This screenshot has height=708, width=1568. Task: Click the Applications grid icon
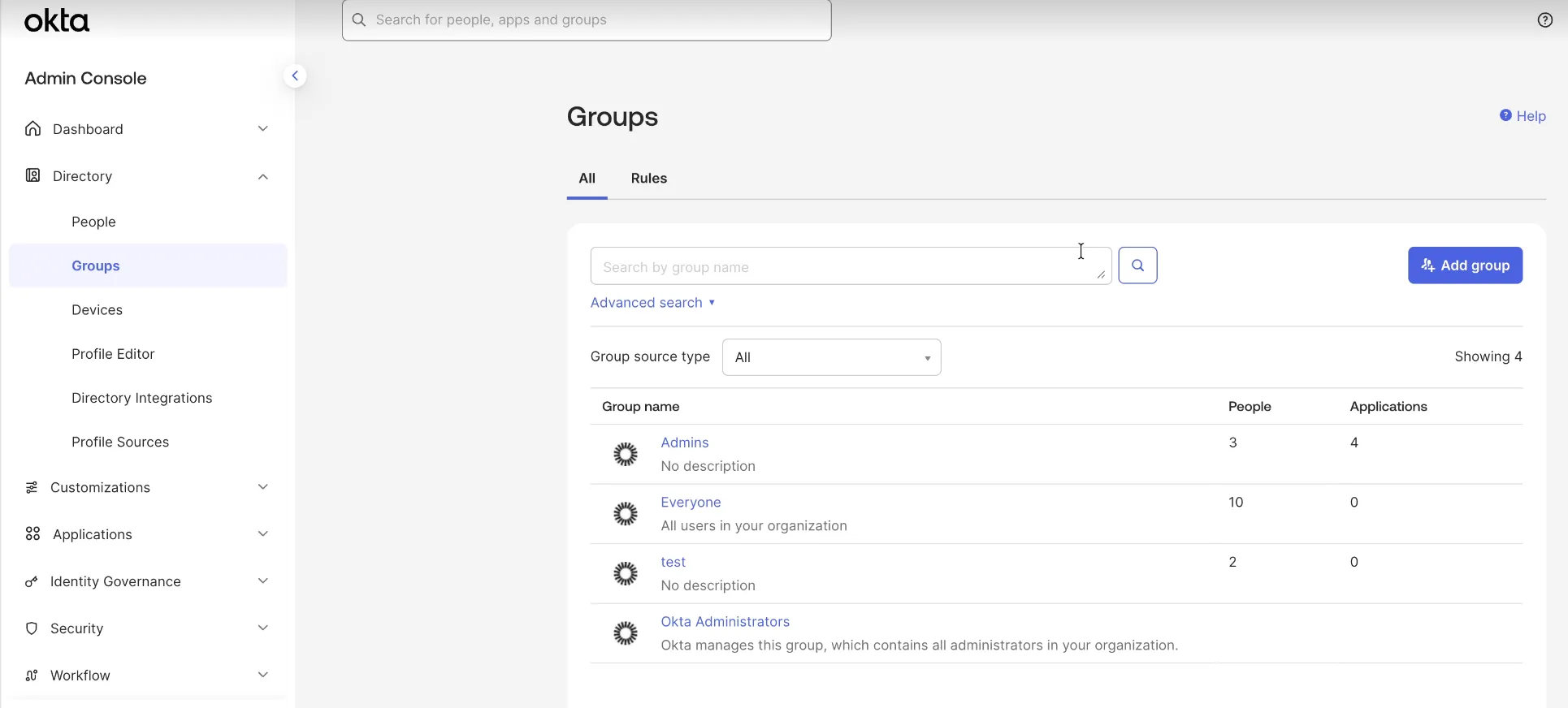32,533
